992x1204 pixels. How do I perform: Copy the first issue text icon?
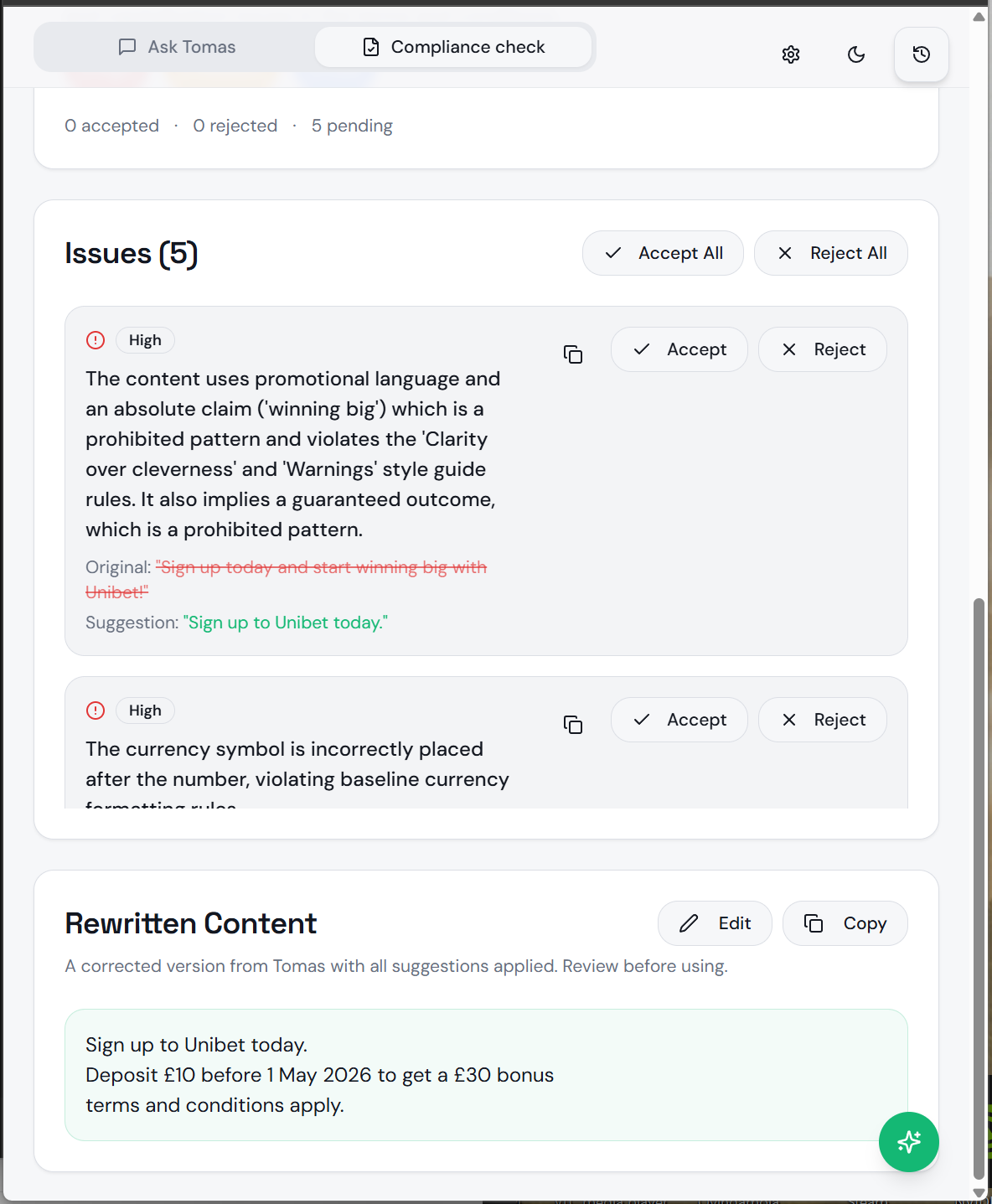click(x=573, y=354)
